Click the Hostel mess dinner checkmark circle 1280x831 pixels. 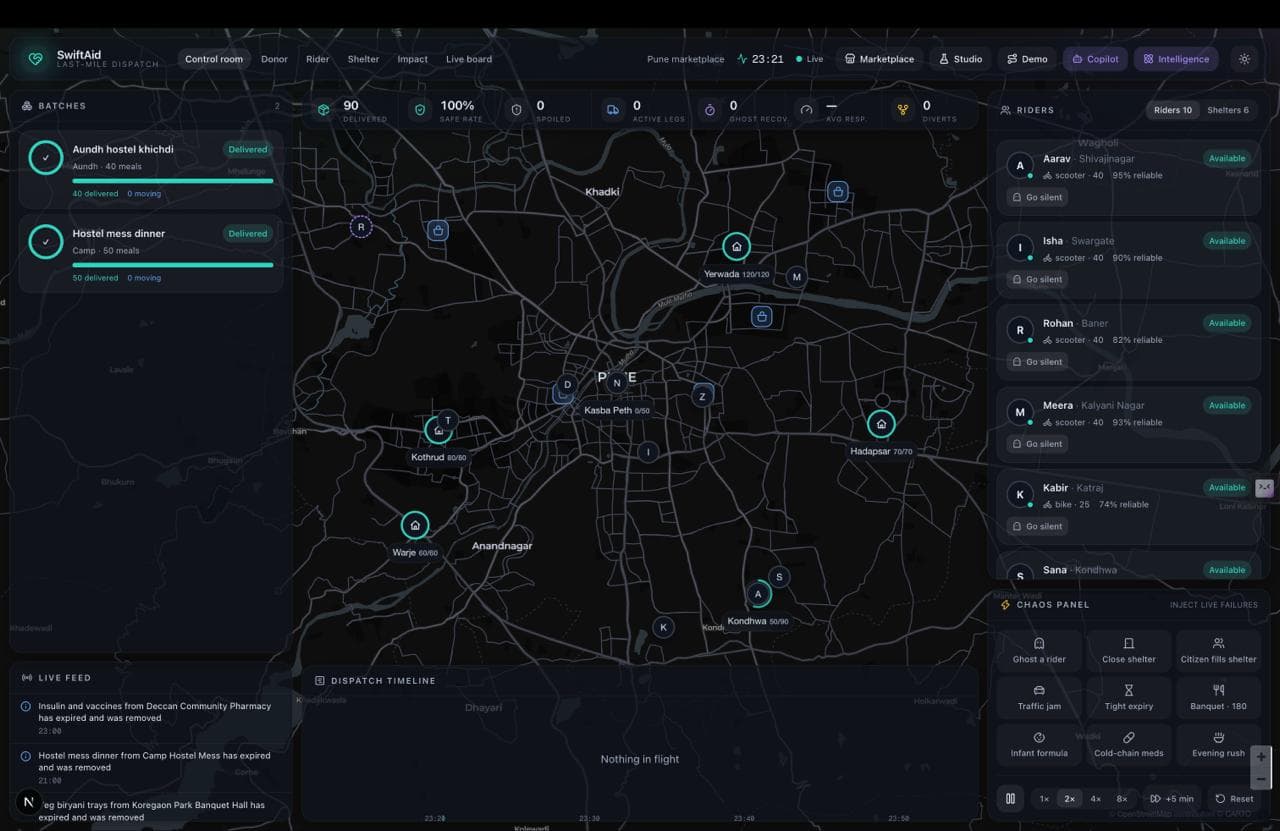point(45,241)
